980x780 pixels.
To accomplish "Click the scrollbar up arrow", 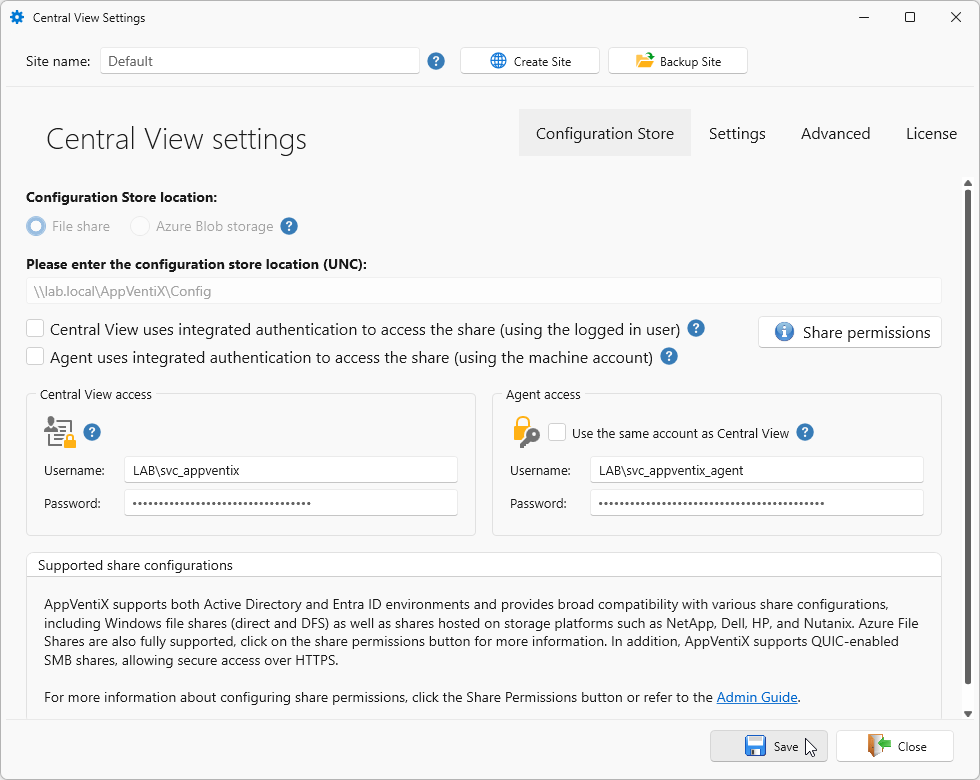I will pos(968,183).
